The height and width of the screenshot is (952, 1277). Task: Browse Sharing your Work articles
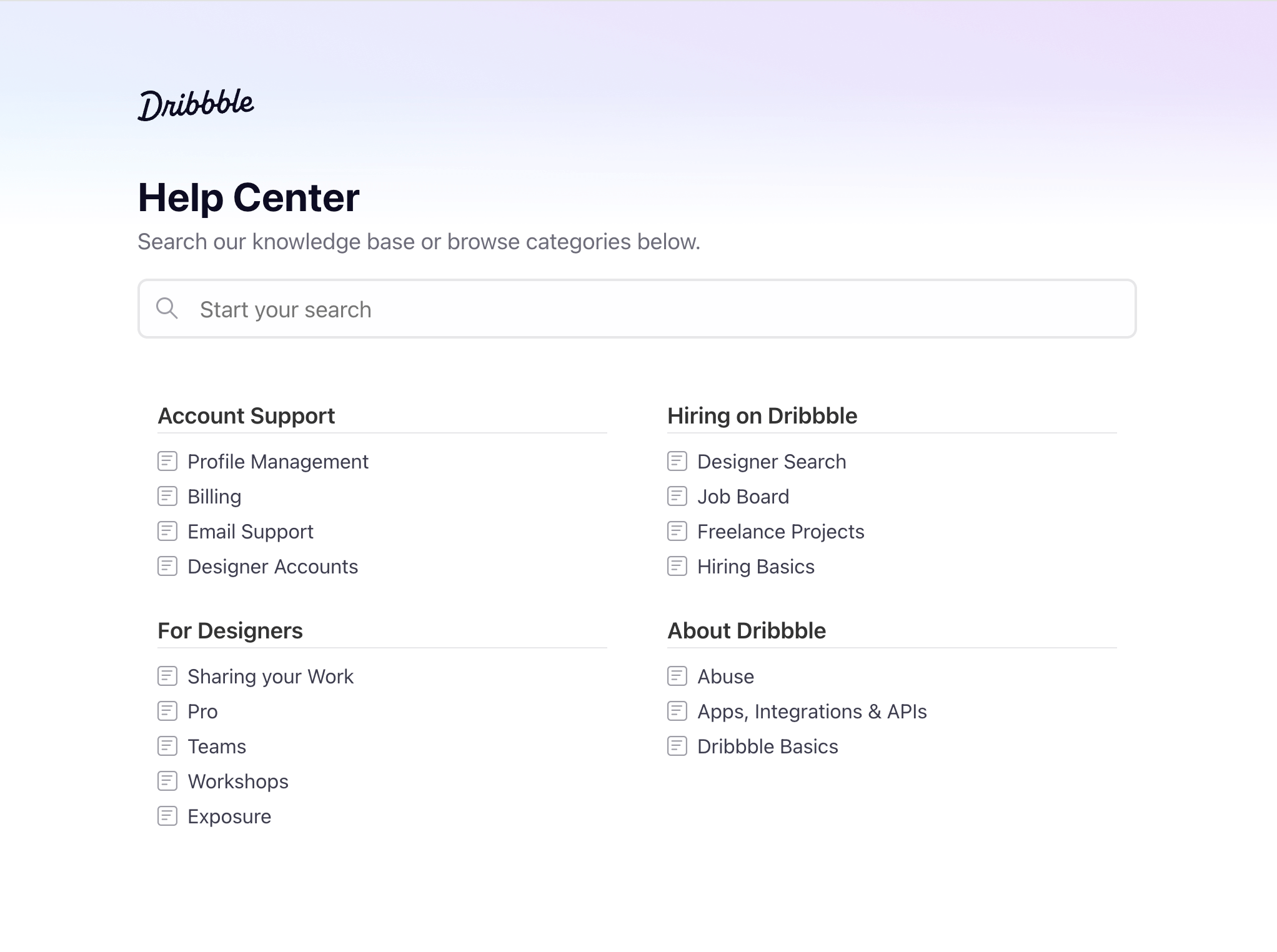[x=270, y=677]
